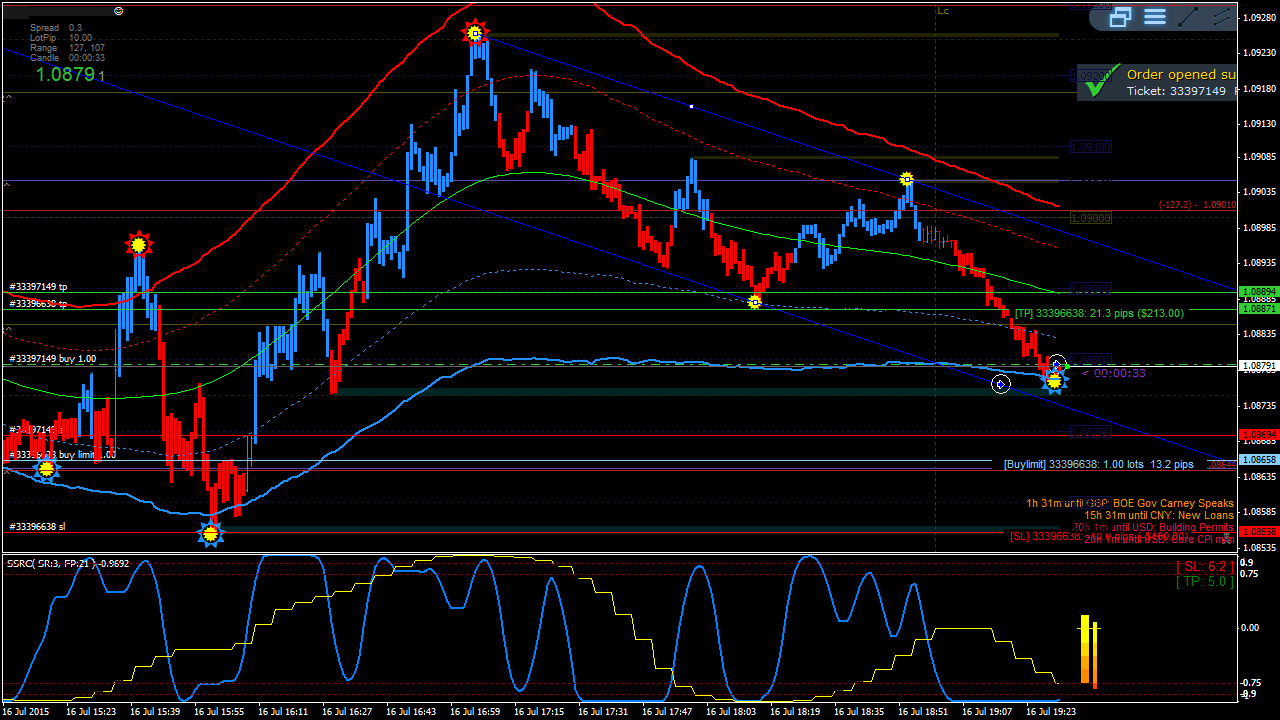The image size is (1280, 720).
Task: Click the [TP] 33396638: 21.3 pips label
Action: tap(1099, 313)
